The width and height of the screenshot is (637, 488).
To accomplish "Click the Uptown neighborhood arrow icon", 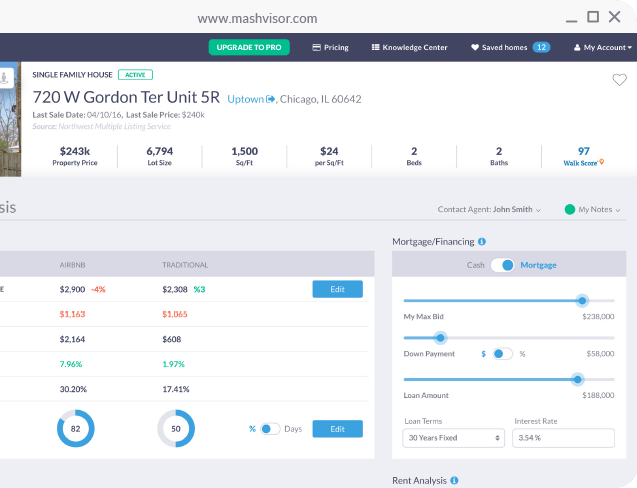I will coord(271,99).
